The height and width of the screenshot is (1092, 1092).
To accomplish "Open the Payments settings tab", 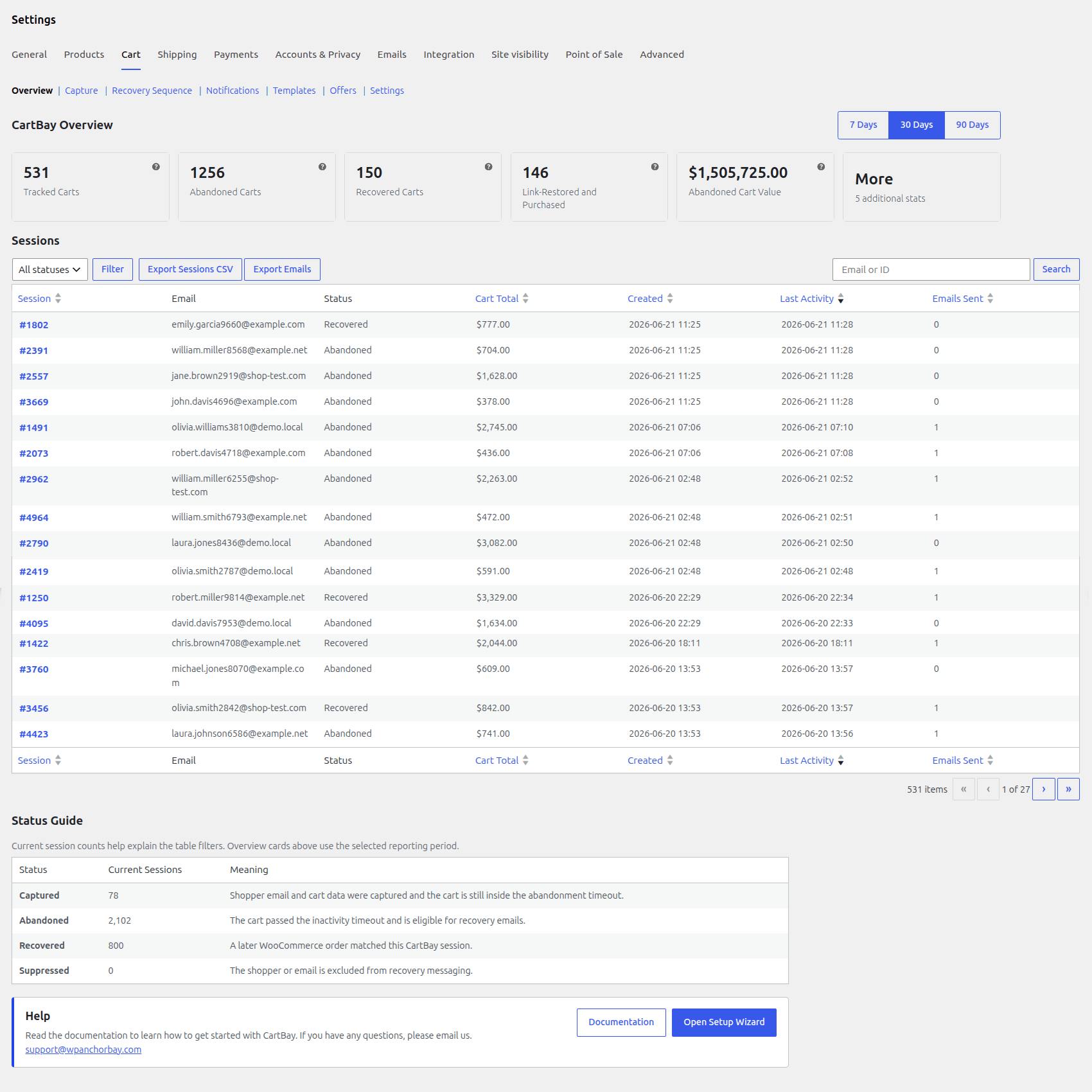I will point(236,55).
